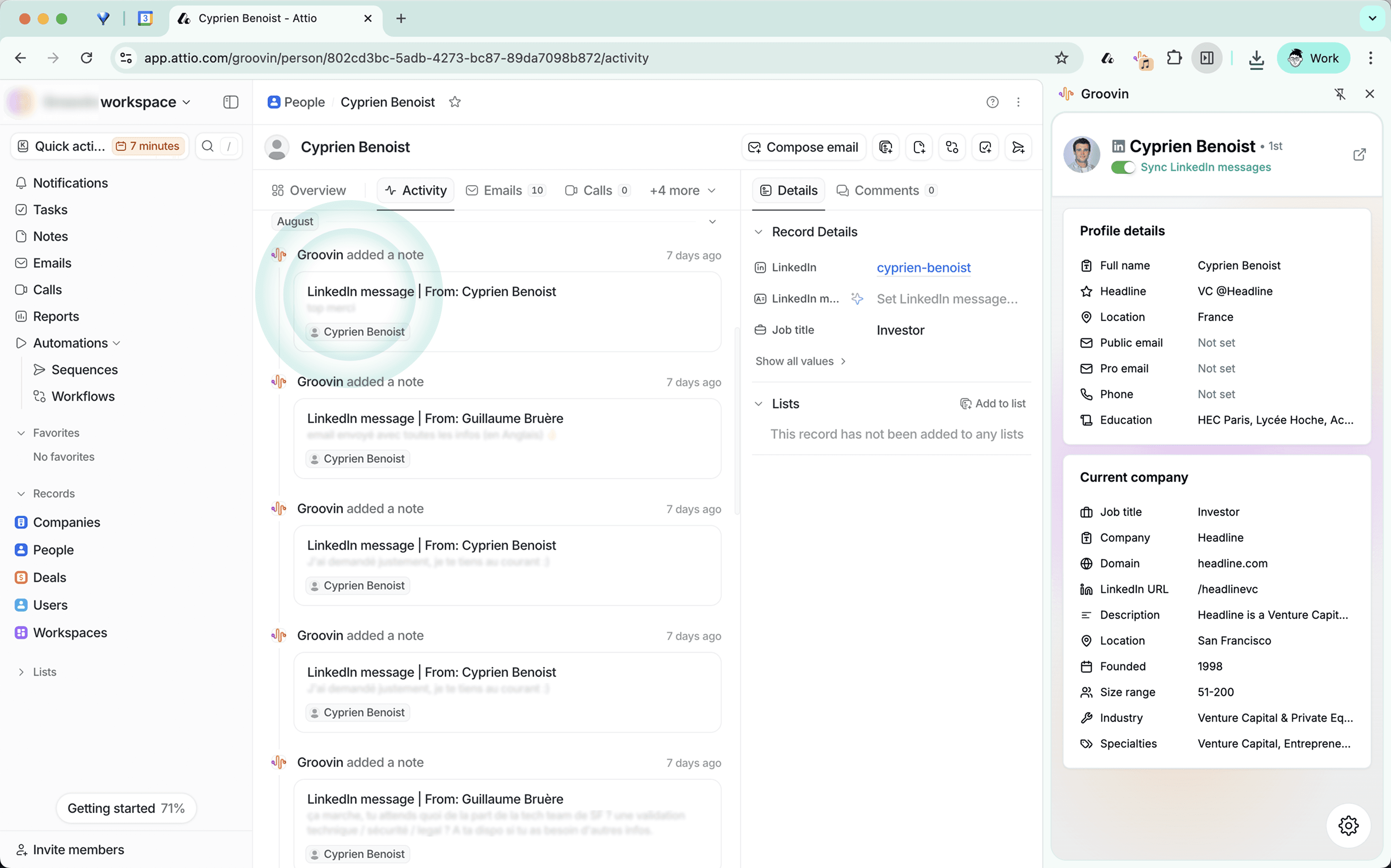Expand the Lists section in sidebar
Viewport: 1391px width, 868px height.
pyautogui.click(x=21, y=672)
